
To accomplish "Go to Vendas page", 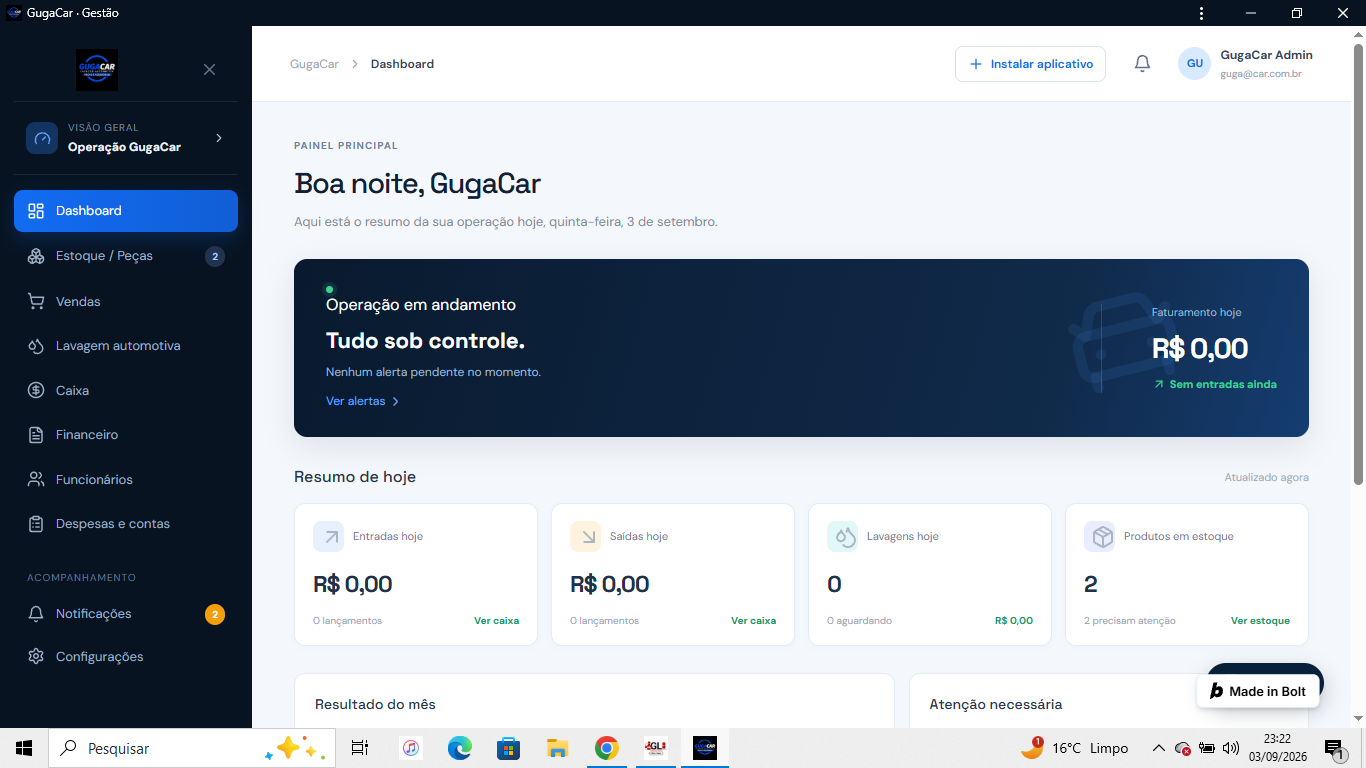I will [x=126, y=301].
